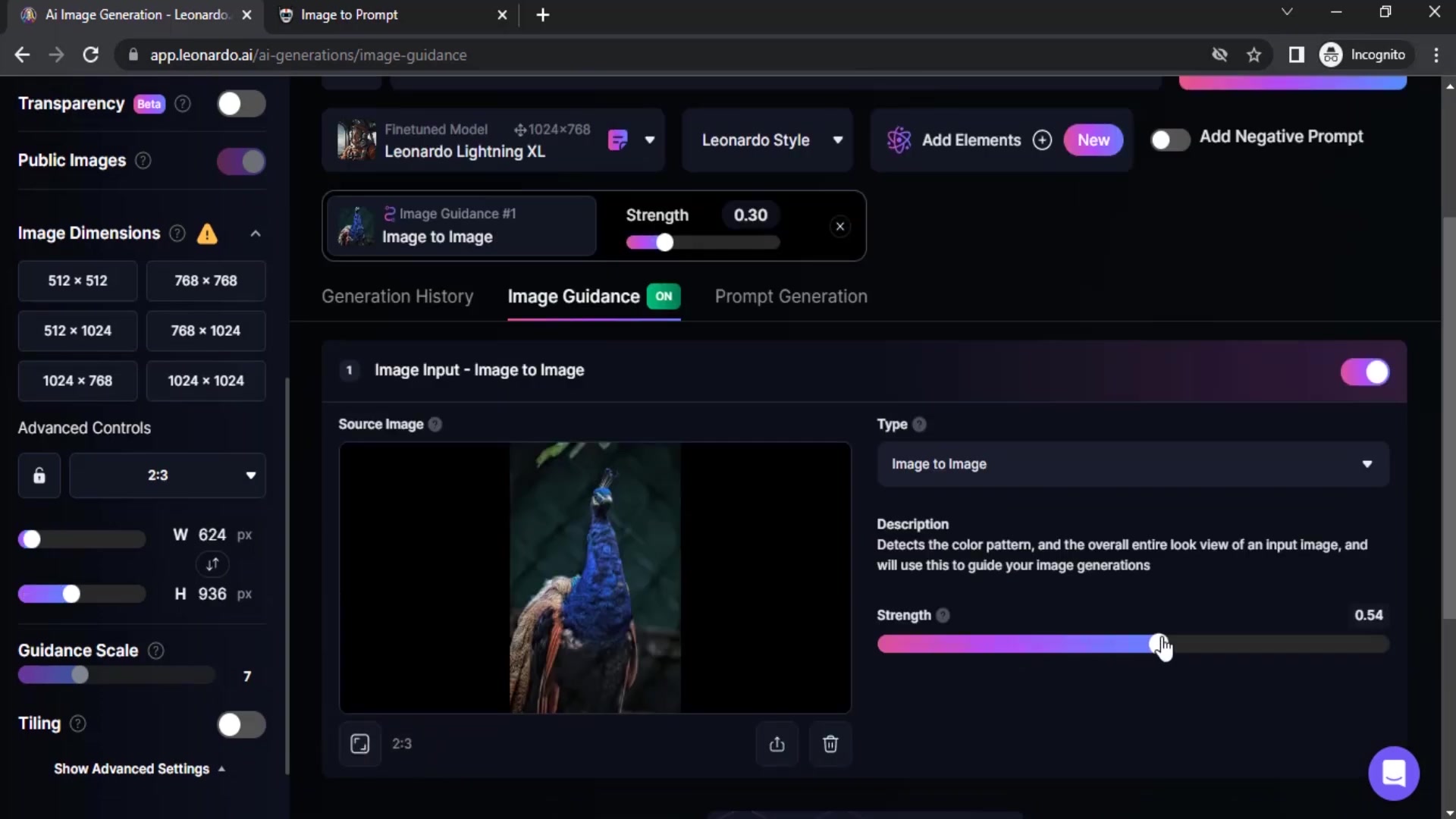Enable the Transparency toggle
The width and height of the screenshot is (1456, 819).
point(241,104)
